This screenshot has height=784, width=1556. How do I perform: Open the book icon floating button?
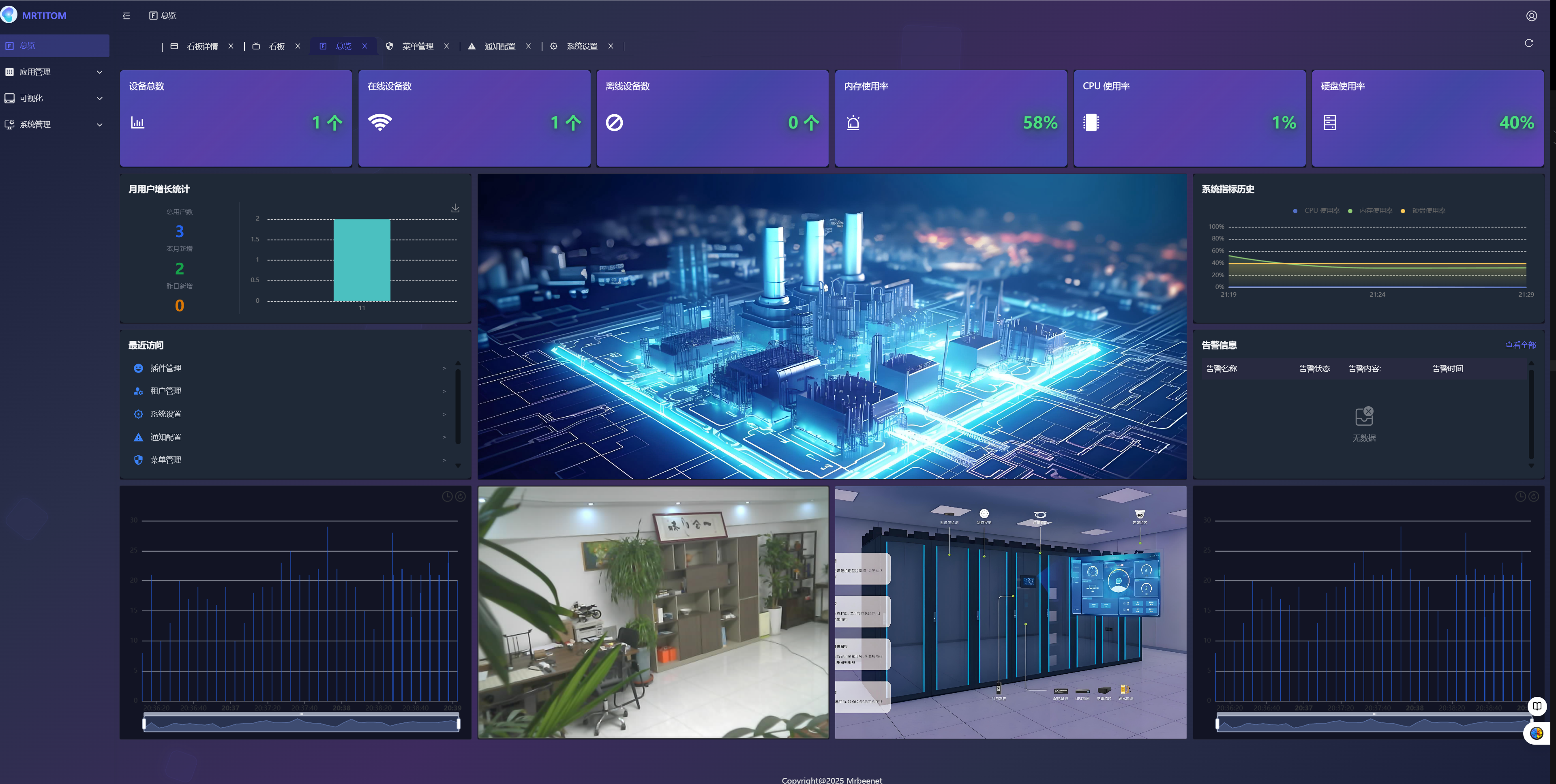1537,705
